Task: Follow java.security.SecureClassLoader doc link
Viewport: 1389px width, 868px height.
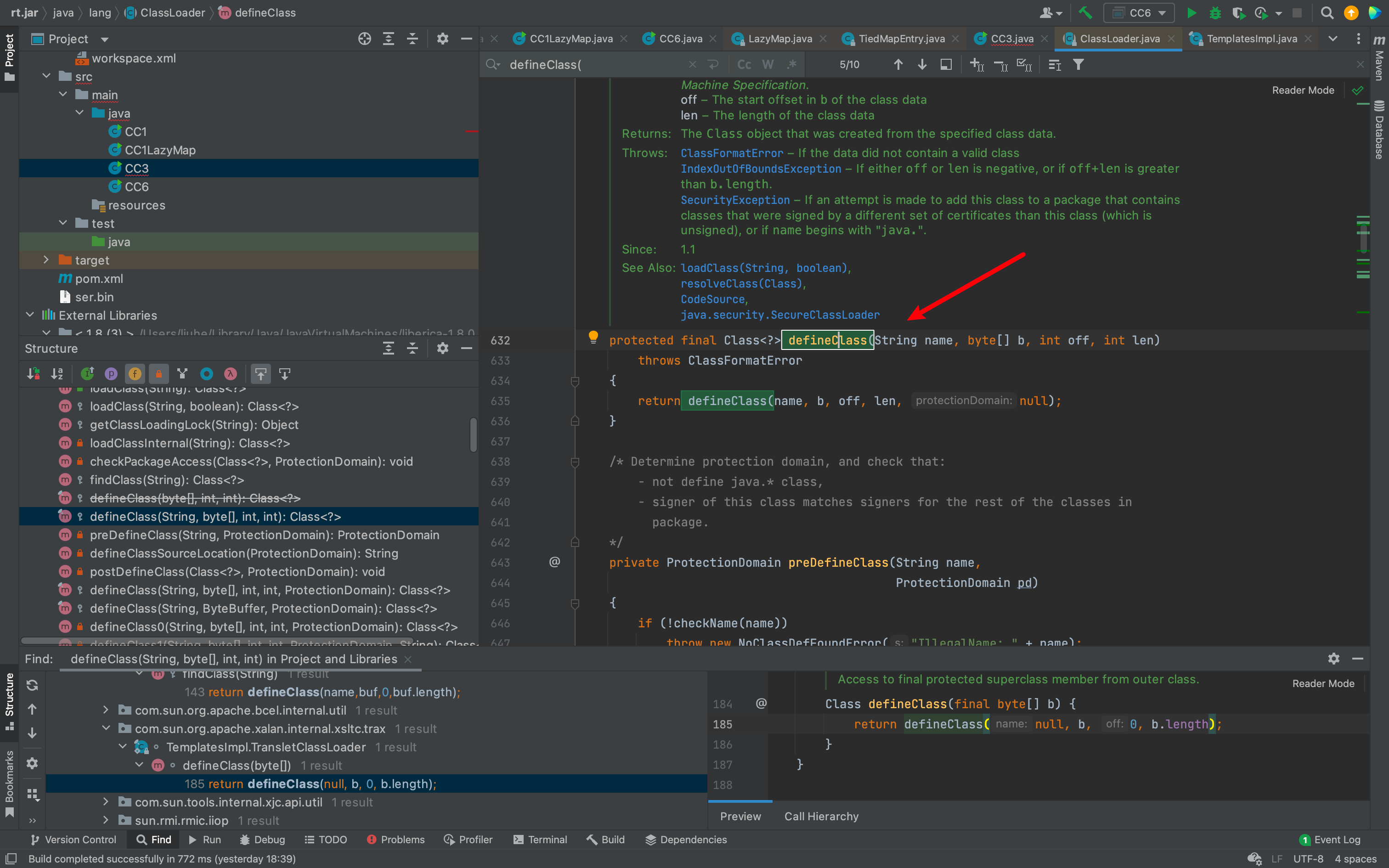Action: pyautogui.click(x=780, y=315)
